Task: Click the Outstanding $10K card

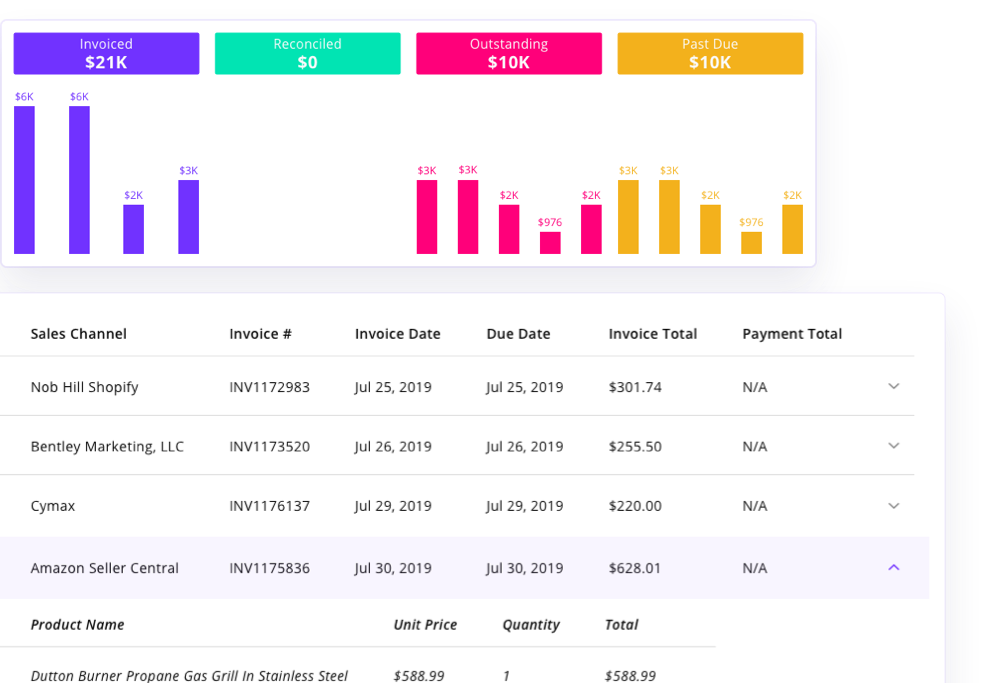Action: pos(509,53)
